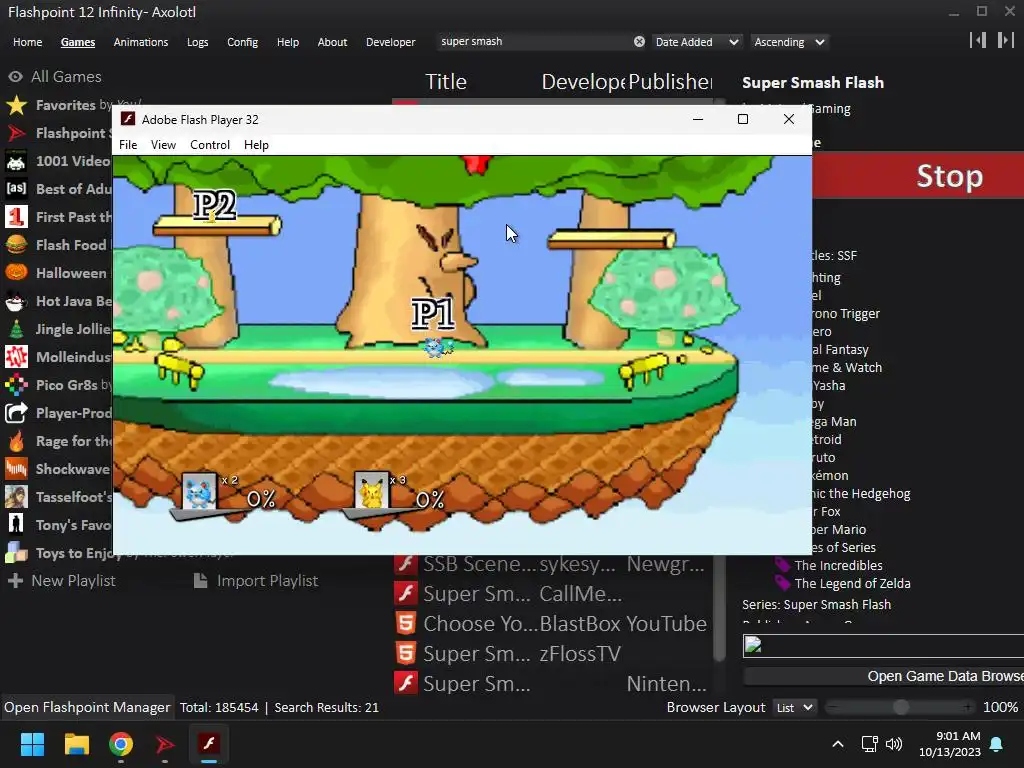Open the Flash Player Help menu

coord(256,144)
